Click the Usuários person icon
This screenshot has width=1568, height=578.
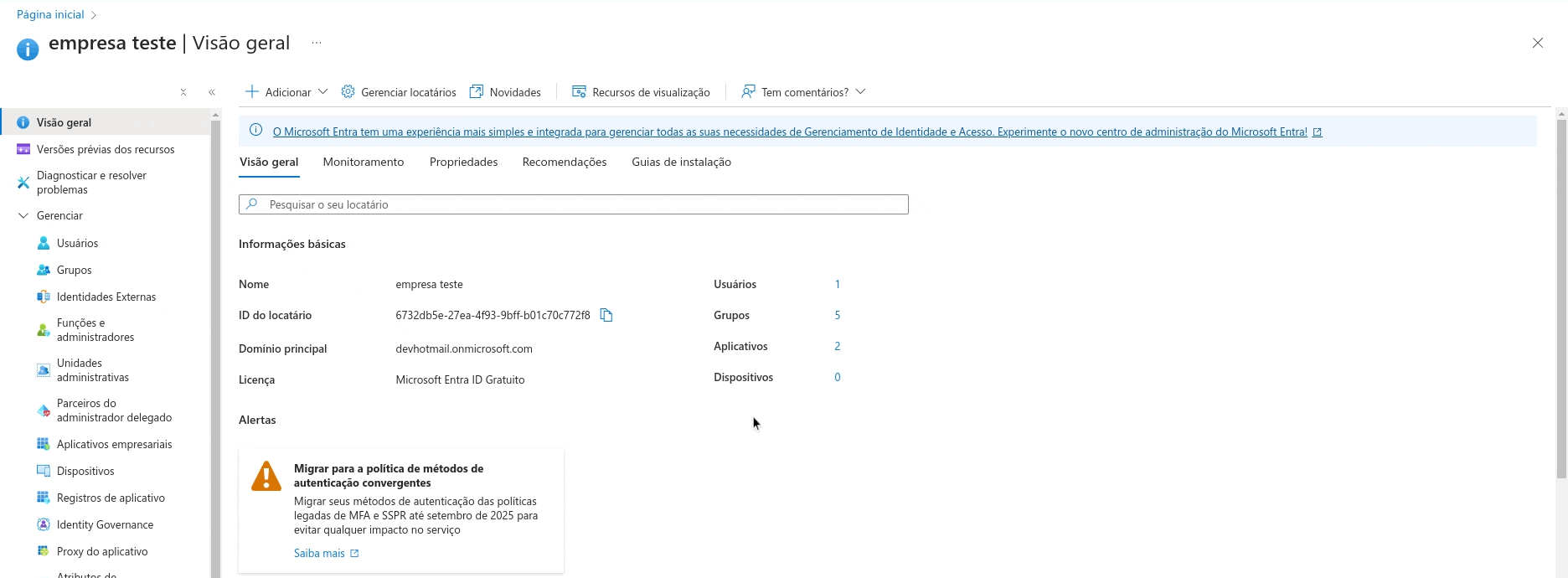point(44,243)
